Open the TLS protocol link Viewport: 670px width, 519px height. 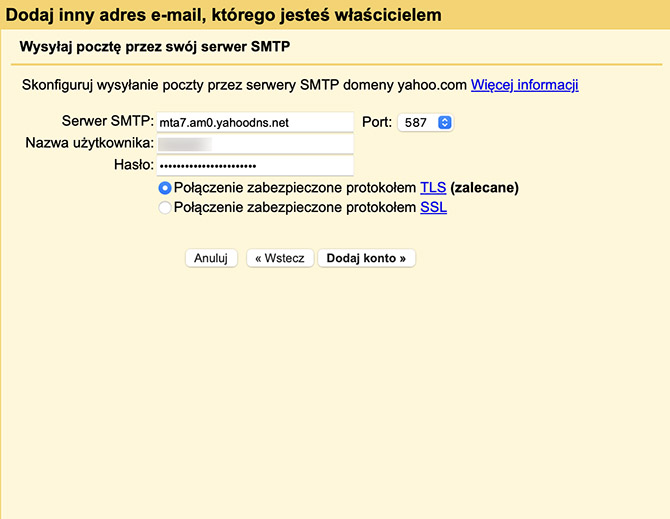tap(433, 188)
